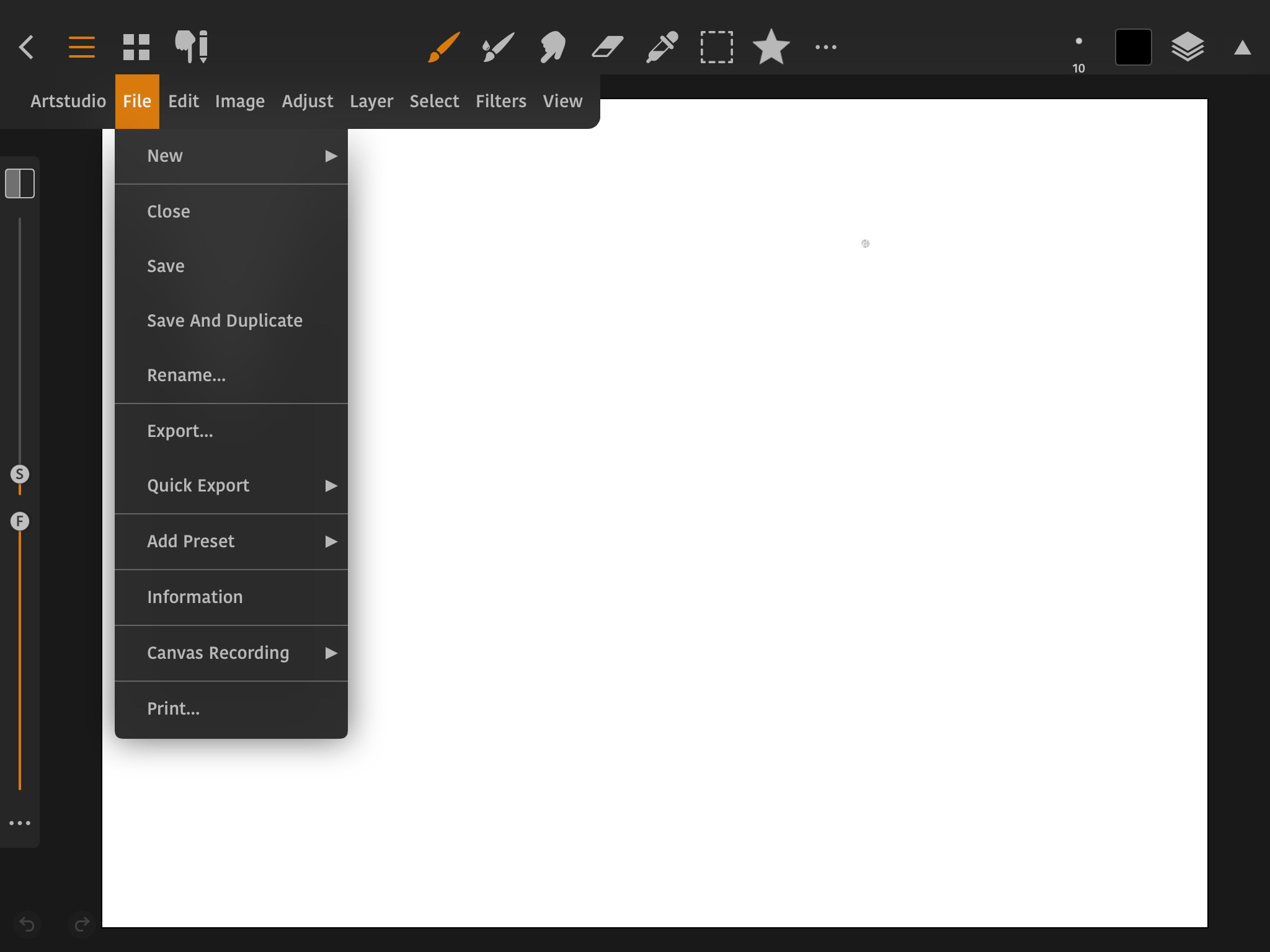Screen dimensions: 1270x952
Task: Activate the rectangular Selection tool
Action: click(x=716, y=47)
